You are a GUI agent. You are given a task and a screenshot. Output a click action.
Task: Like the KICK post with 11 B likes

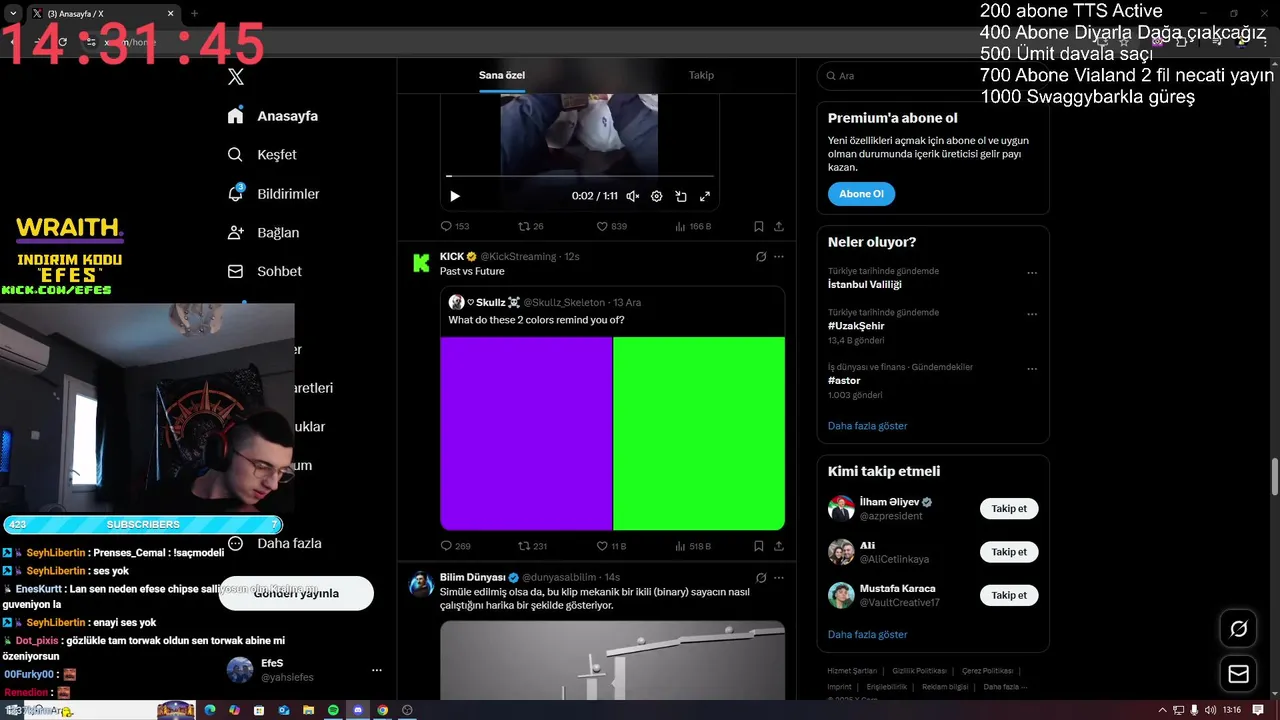click(x=611, y=546)
